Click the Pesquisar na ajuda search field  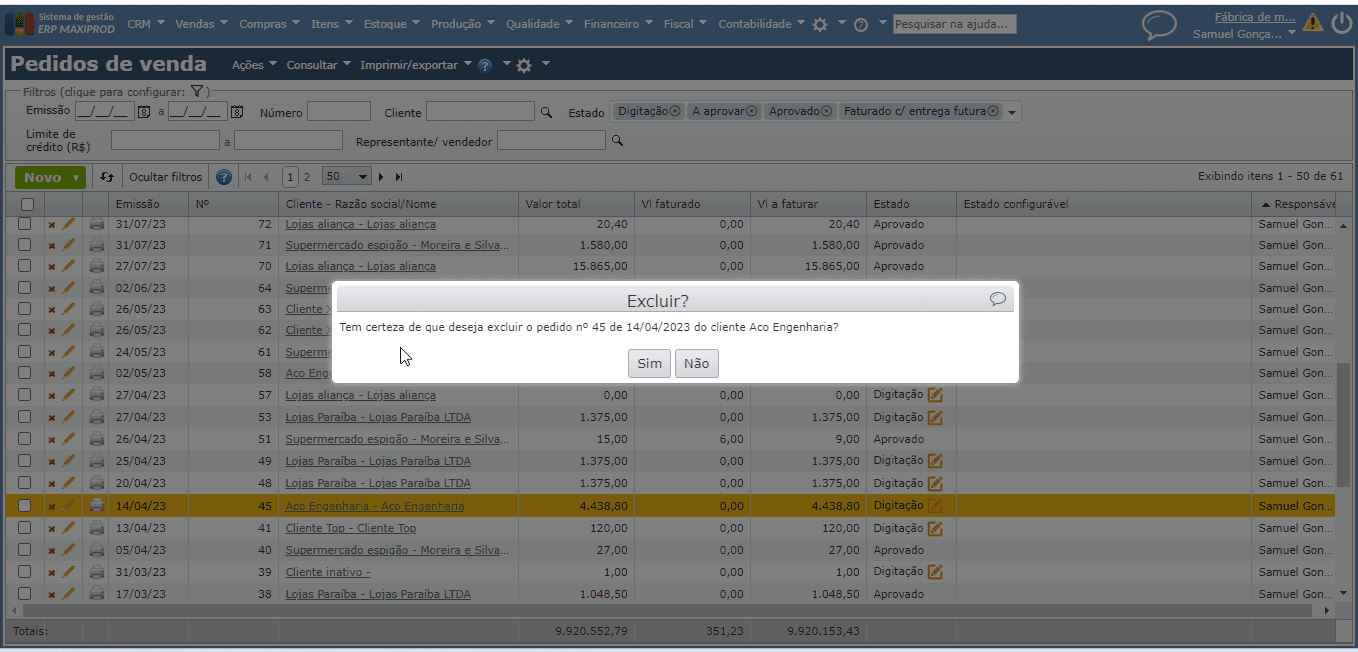tap(954, 24)
